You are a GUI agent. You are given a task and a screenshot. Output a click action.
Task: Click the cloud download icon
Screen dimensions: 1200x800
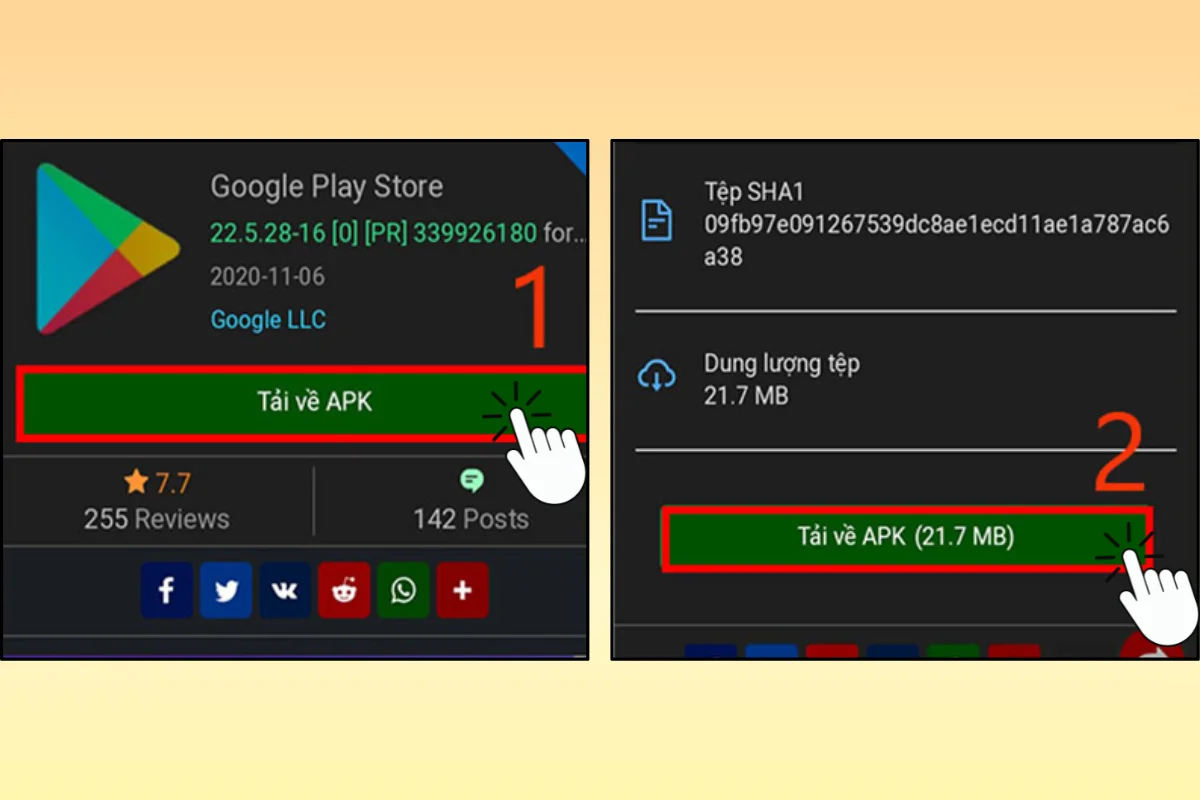656,377
